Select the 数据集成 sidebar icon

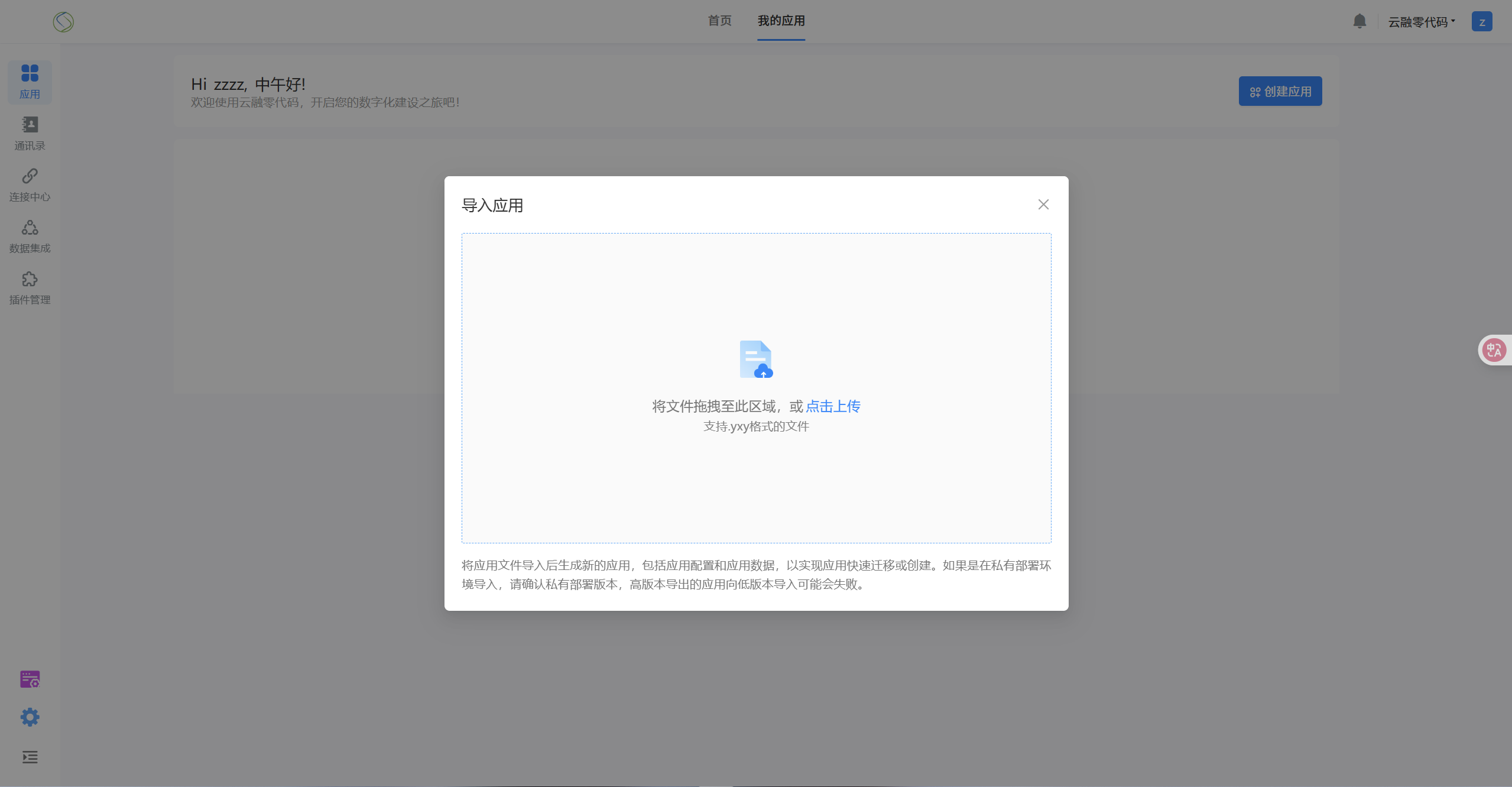(x=30, y=228)
